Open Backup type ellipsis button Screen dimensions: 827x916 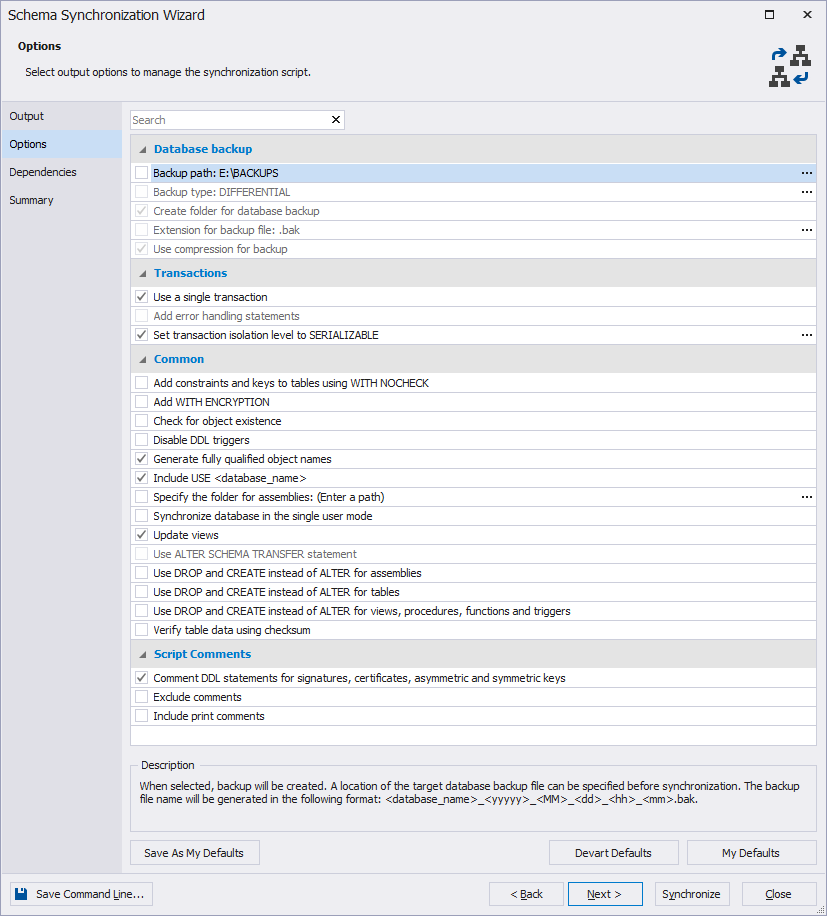coord(807,192)
